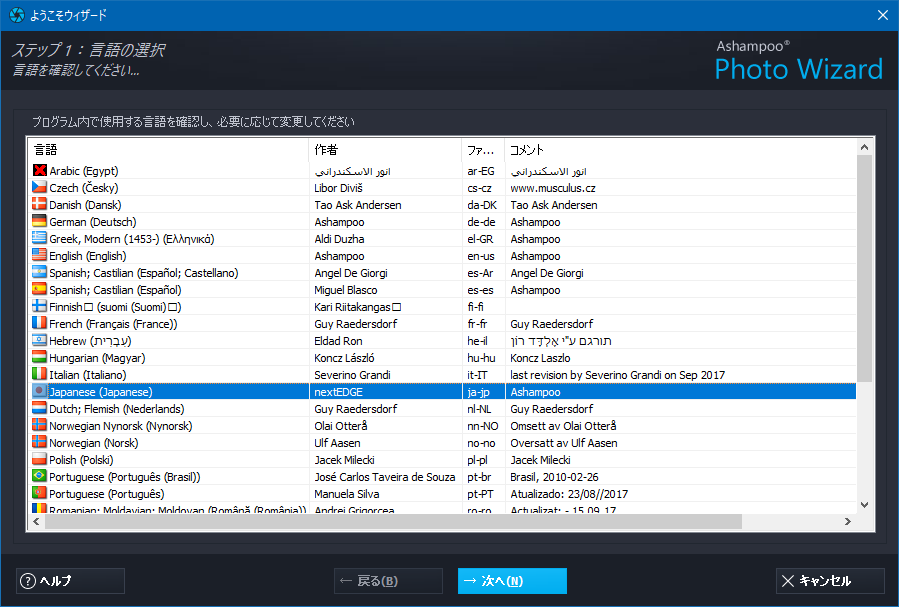Image resolution: width=899 pixels, height=607 pixels.
Task: Go back using the 戻る(B) button
Action: (x=389, y=581)
